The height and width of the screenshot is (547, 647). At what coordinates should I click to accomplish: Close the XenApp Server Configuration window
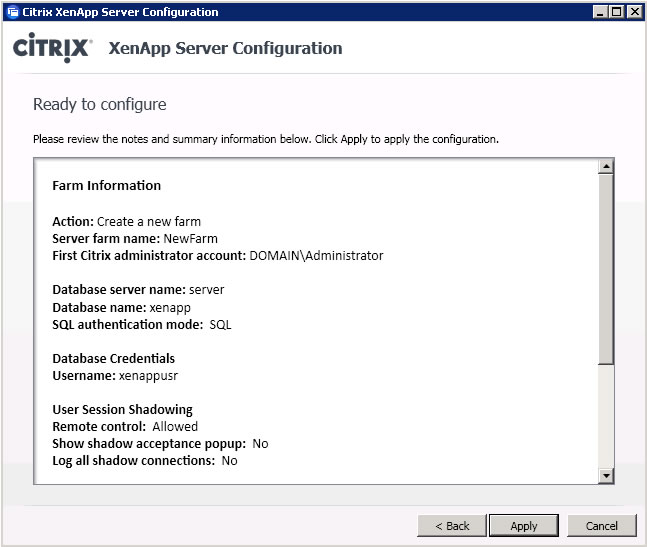tap(634, 12)
